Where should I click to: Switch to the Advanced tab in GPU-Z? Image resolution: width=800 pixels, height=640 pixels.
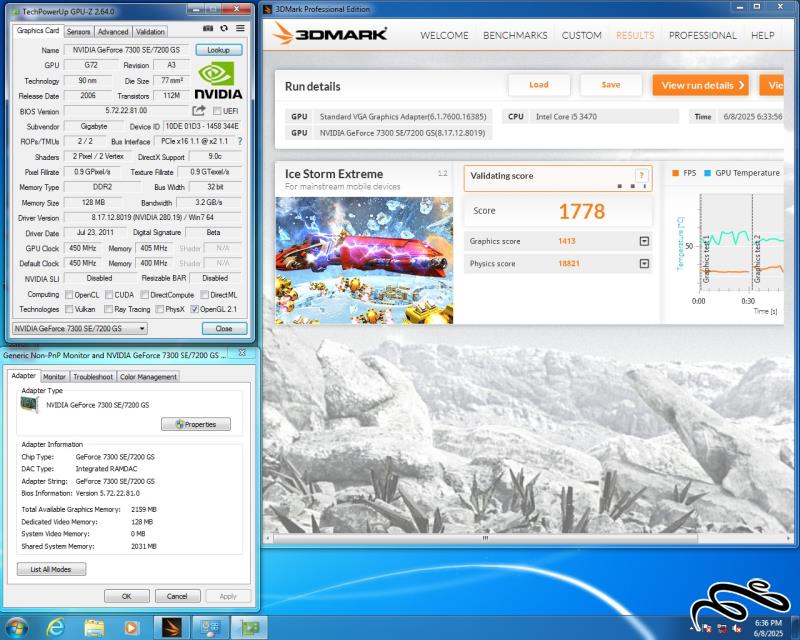(113, 32)
